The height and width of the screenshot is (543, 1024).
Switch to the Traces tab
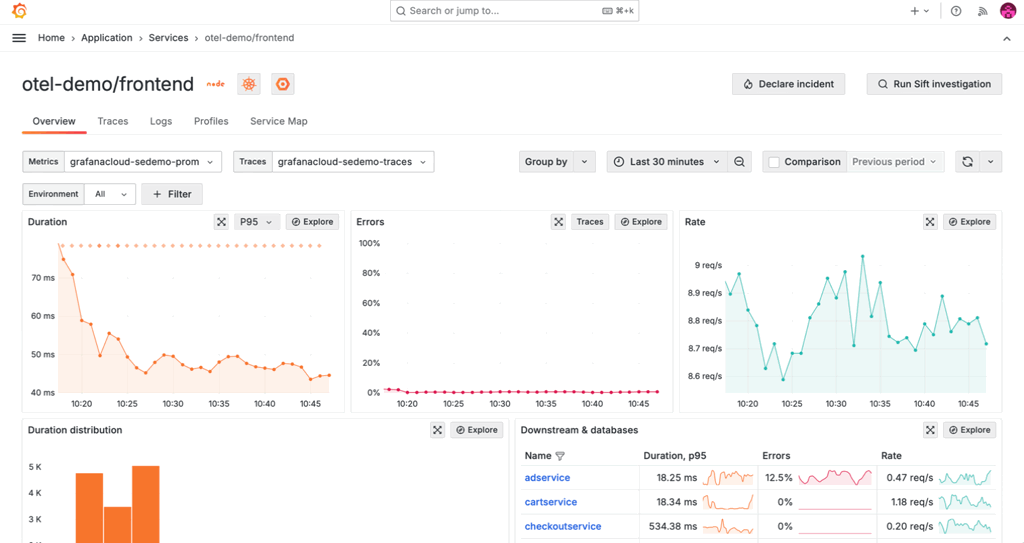point(113,122)
